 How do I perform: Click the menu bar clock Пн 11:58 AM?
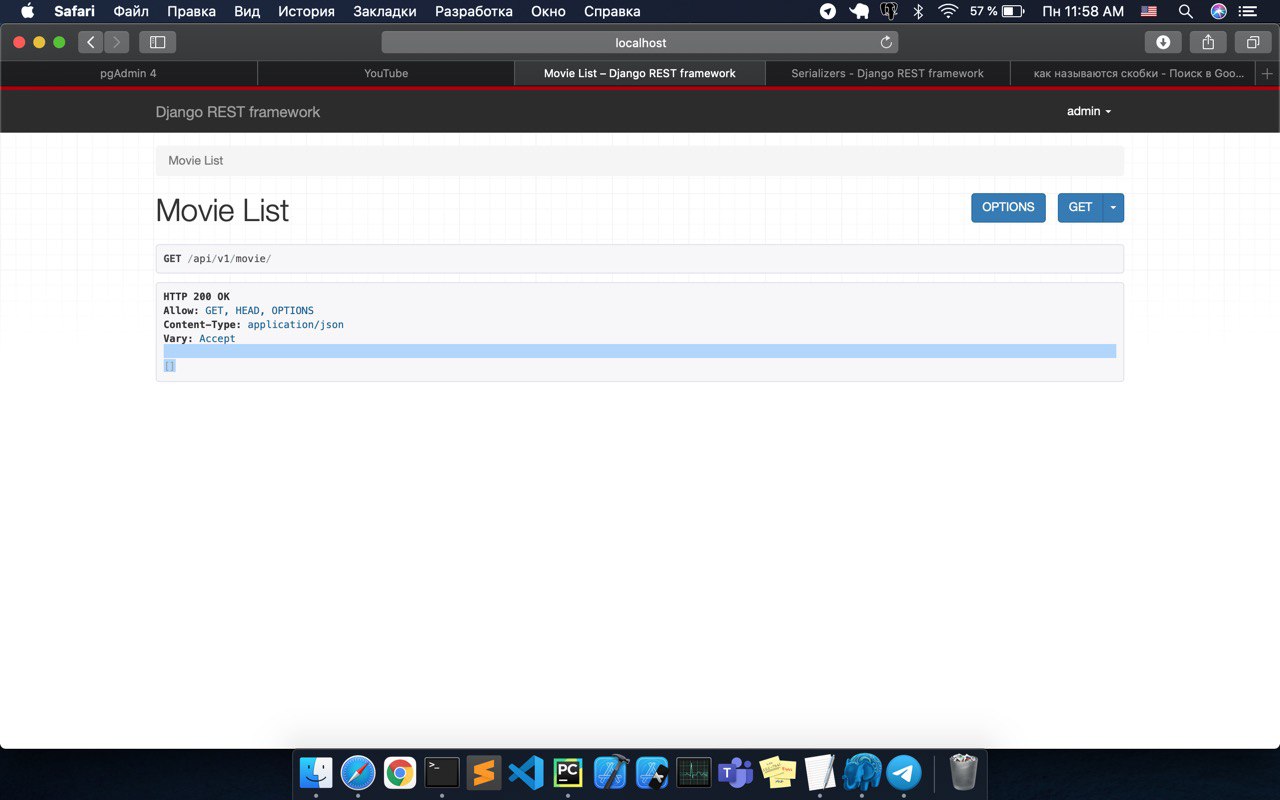(x=1083, y=12)
